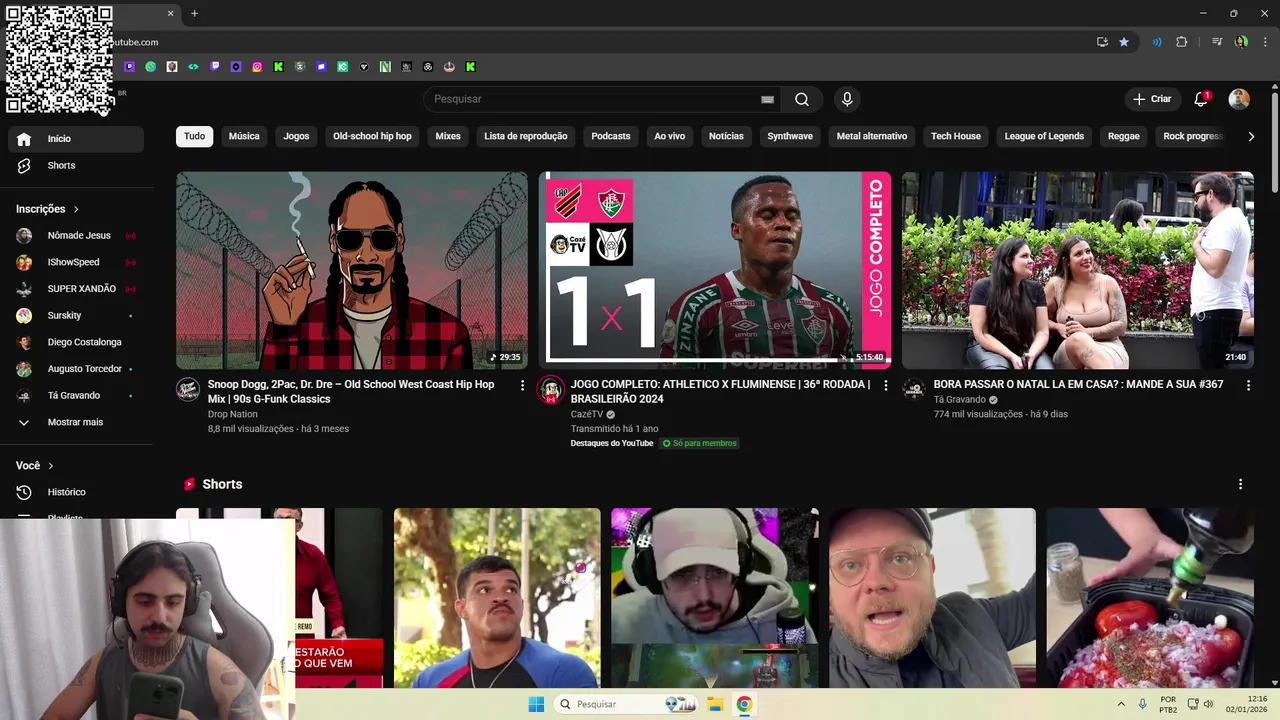Open the Nômade Jesus subscription
Screen dimensions: 1280x720
(x=76, y=235)
